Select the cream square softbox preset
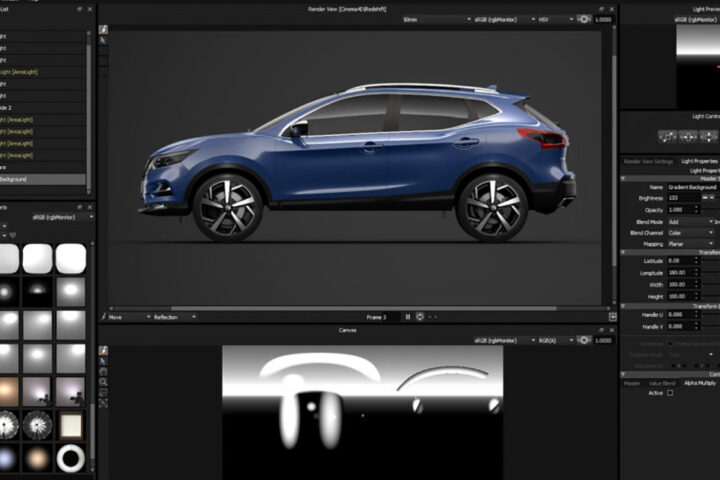This screenshot has width=720, height=480. tap(71, 425)
